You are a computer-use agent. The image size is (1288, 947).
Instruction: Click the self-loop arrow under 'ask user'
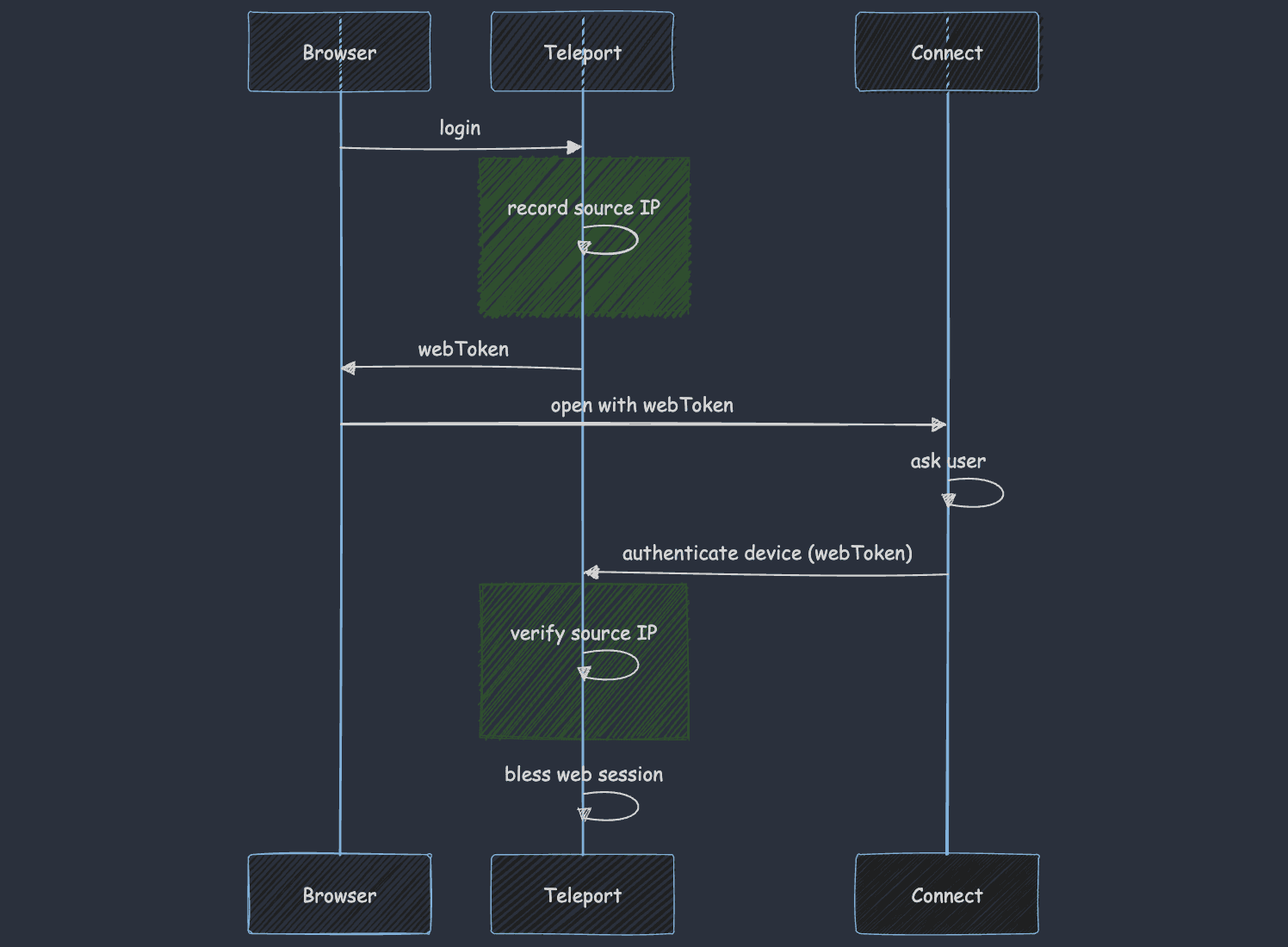(x=973, y=493)
